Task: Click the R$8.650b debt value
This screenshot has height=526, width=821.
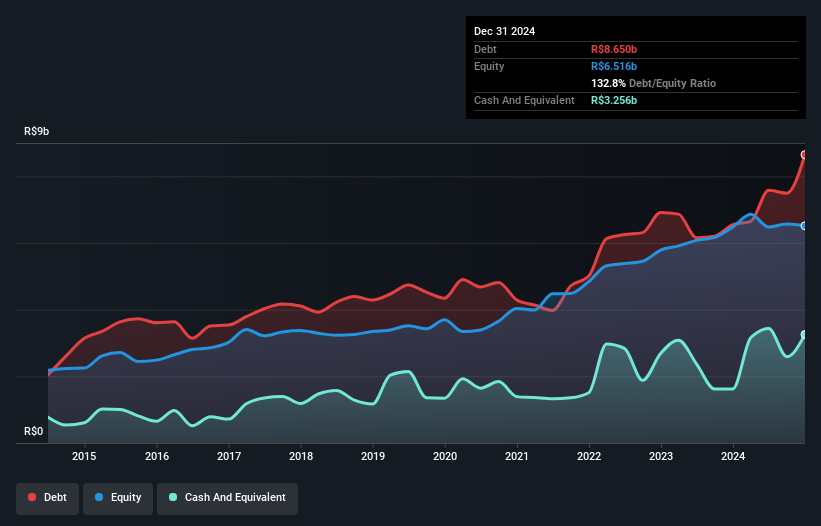Action: tap(614, 49)
